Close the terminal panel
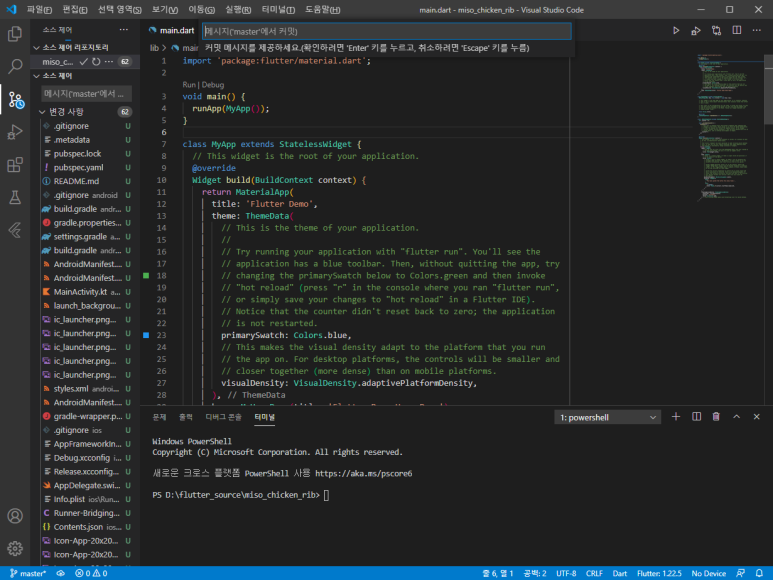This screenshot has width=773, height=580. click(x=757, y=417)
